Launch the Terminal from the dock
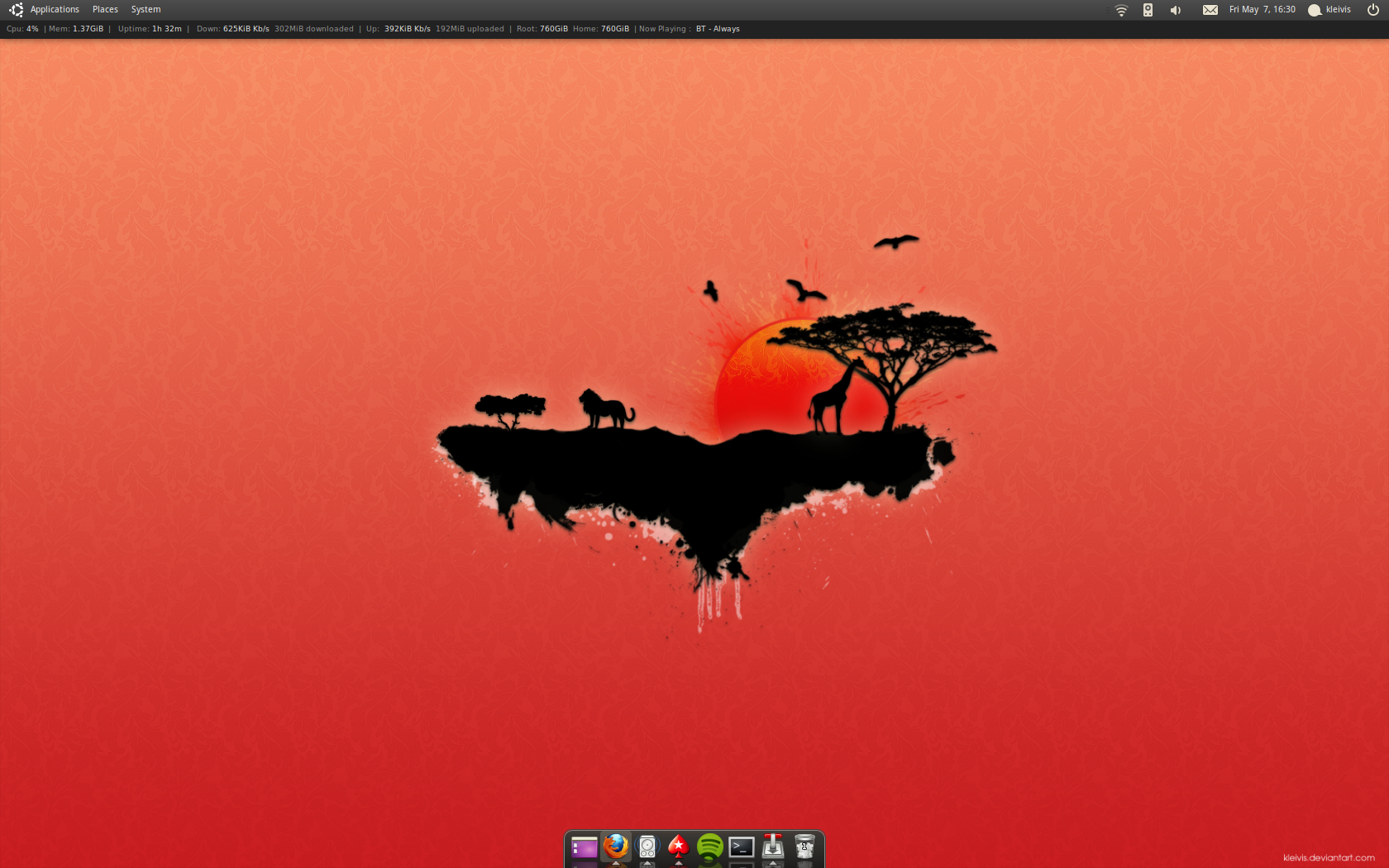Viewport: 1389px width, 868px height. tap(742, 847)
